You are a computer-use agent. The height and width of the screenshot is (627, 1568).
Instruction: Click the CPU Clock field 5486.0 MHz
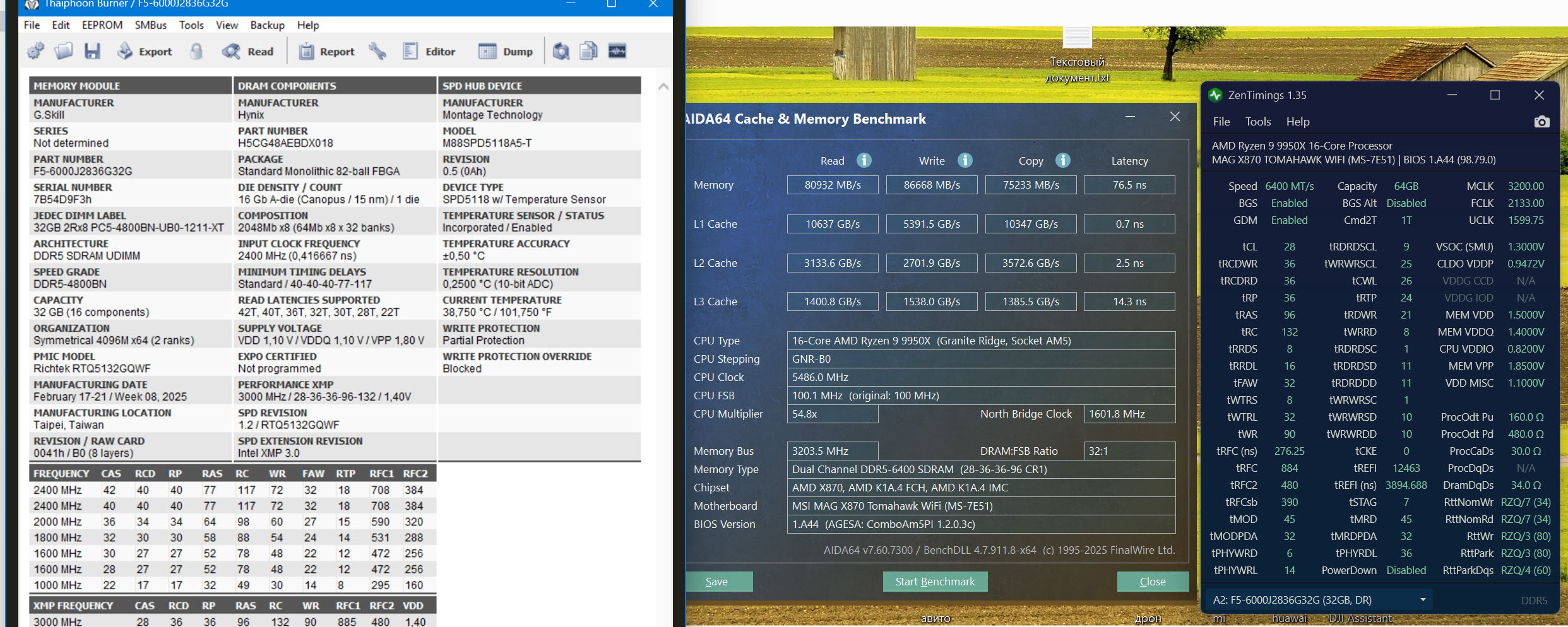(981, 377)
